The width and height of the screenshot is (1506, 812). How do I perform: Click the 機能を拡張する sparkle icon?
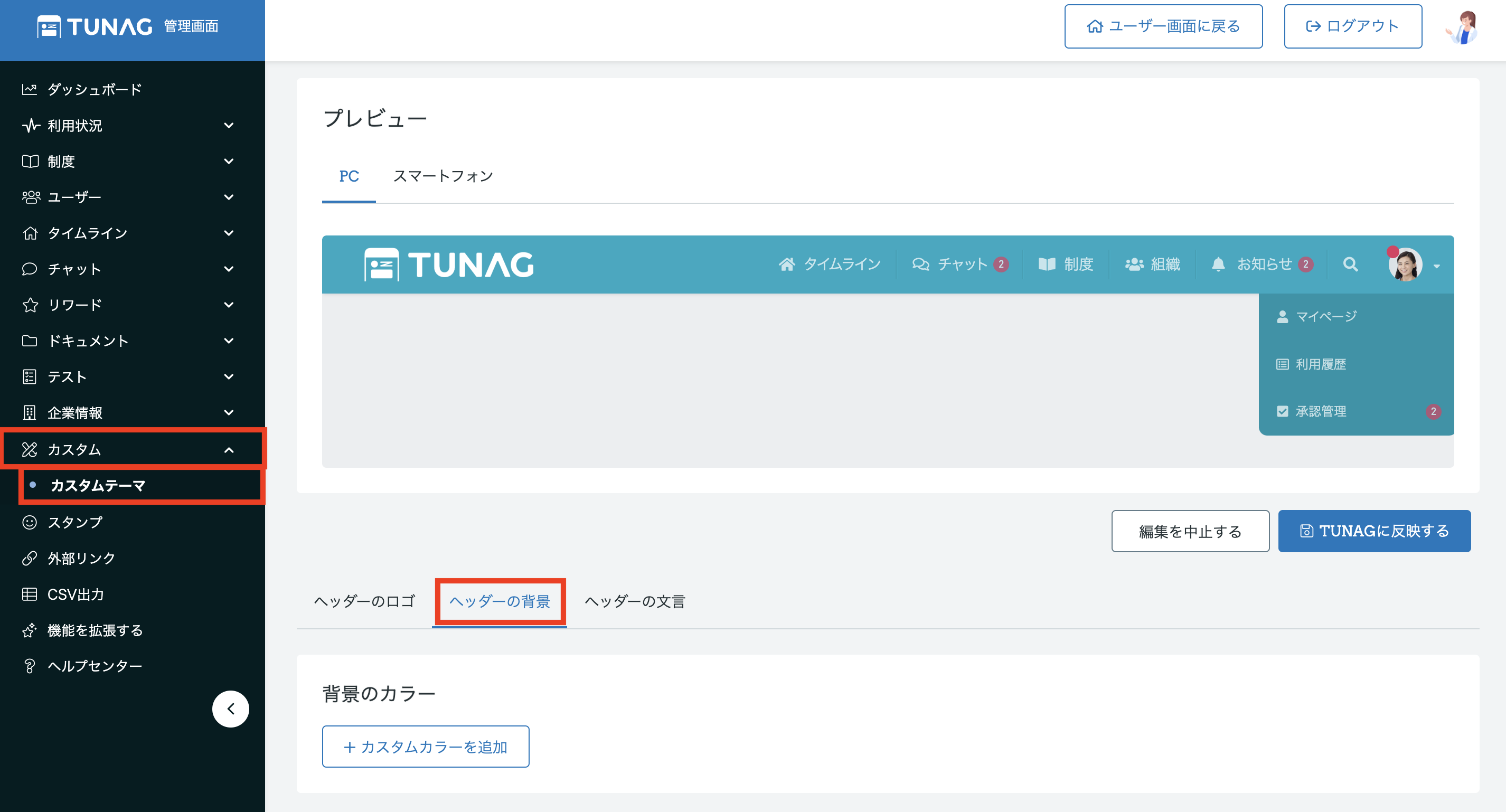tap(29, 631)
